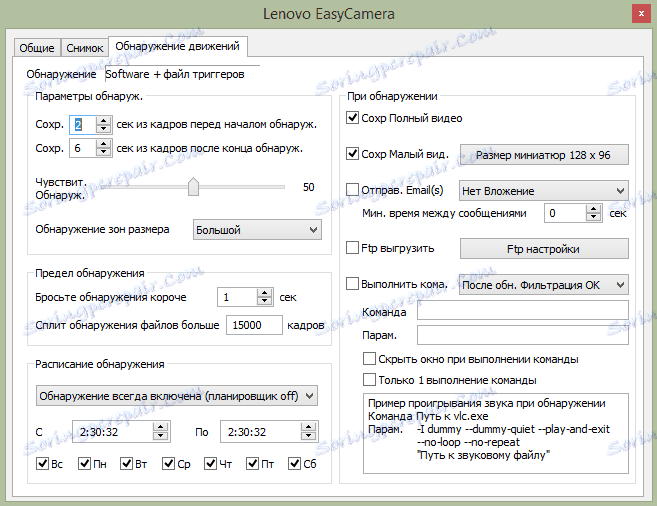The width and height of the screenshot is (657, 506).
Task: Click the pre-detection seconds field showing 2
Action: point(83,124)
